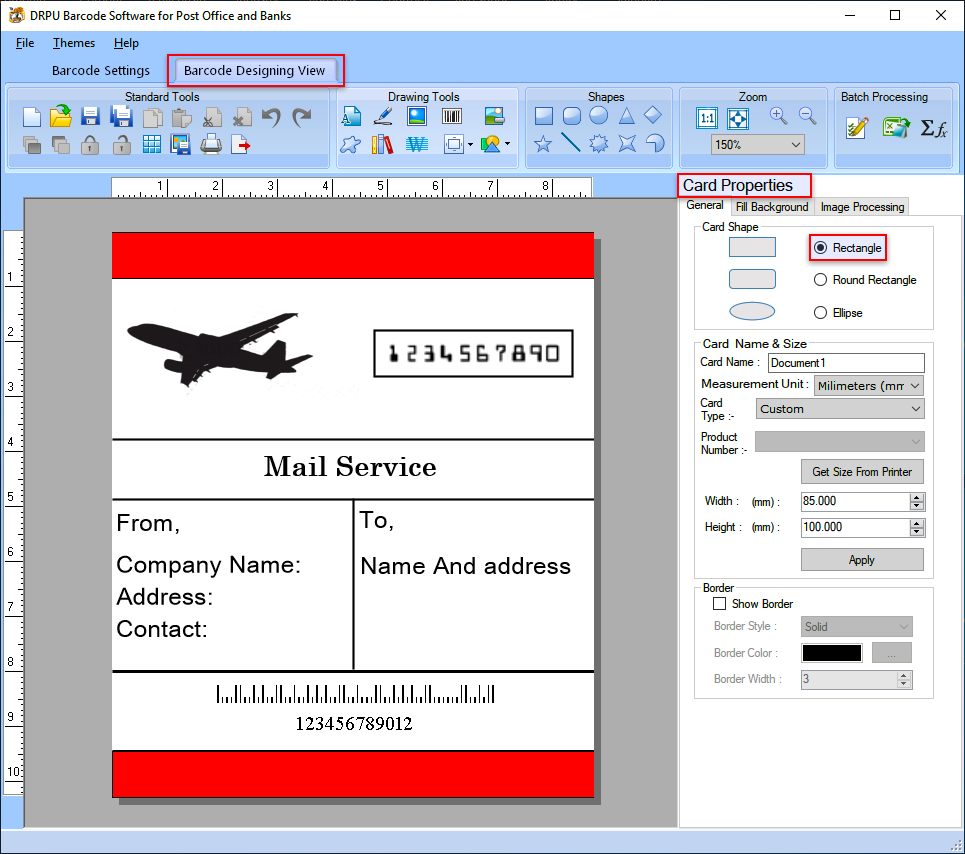Draw a five-point star shape
Screen dimensions: 965x854
543,145
